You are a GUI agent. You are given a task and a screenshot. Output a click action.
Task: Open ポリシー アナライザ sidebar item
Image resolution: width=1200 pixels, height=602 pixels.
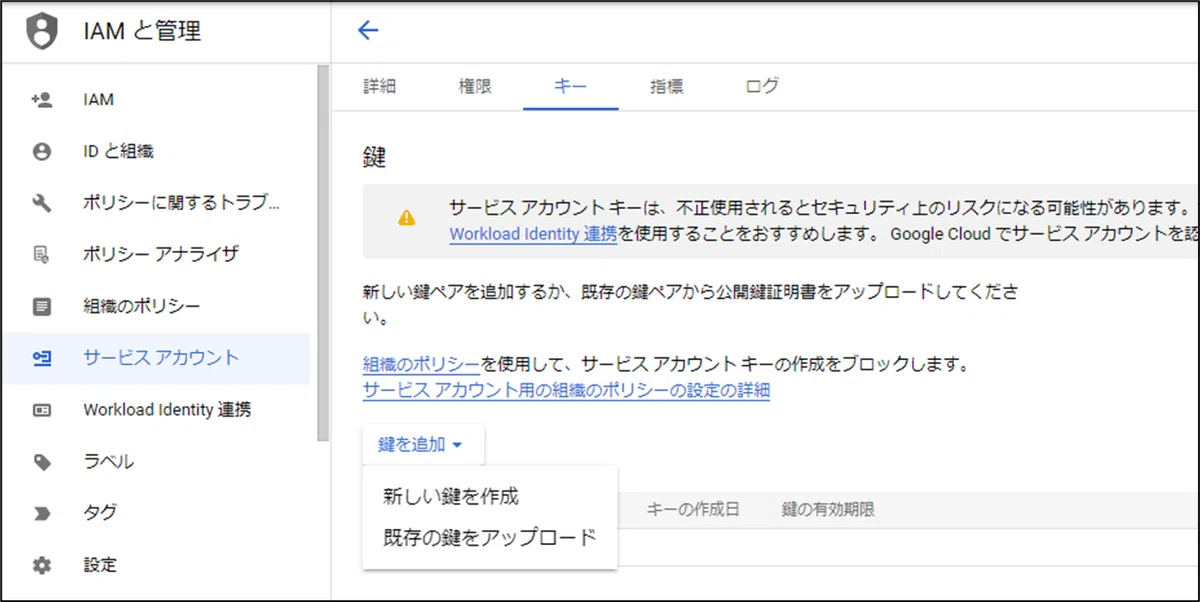coord(156,254)
